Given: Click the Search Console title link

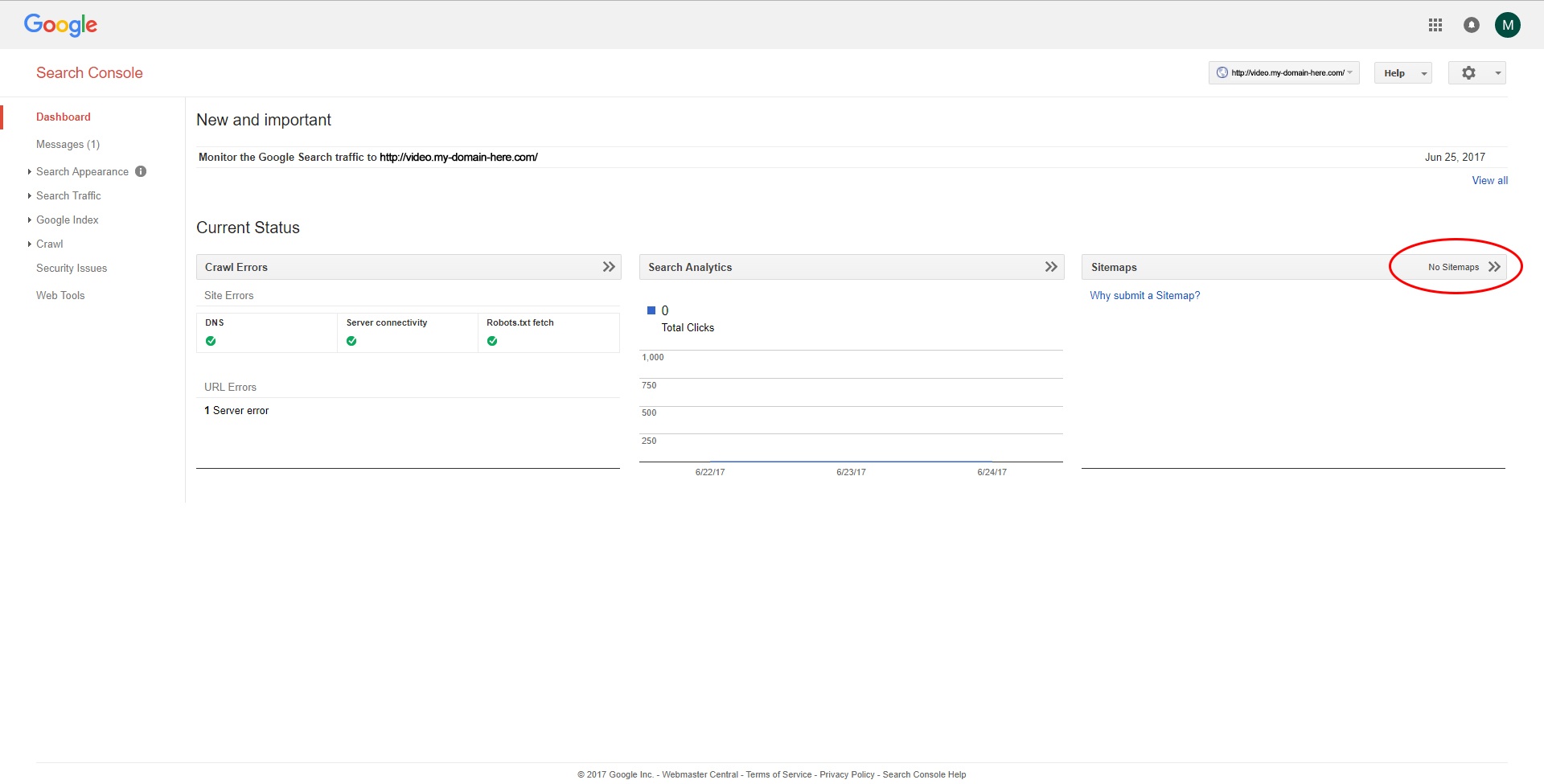Looking at the screenshot, I should [89, 72].
